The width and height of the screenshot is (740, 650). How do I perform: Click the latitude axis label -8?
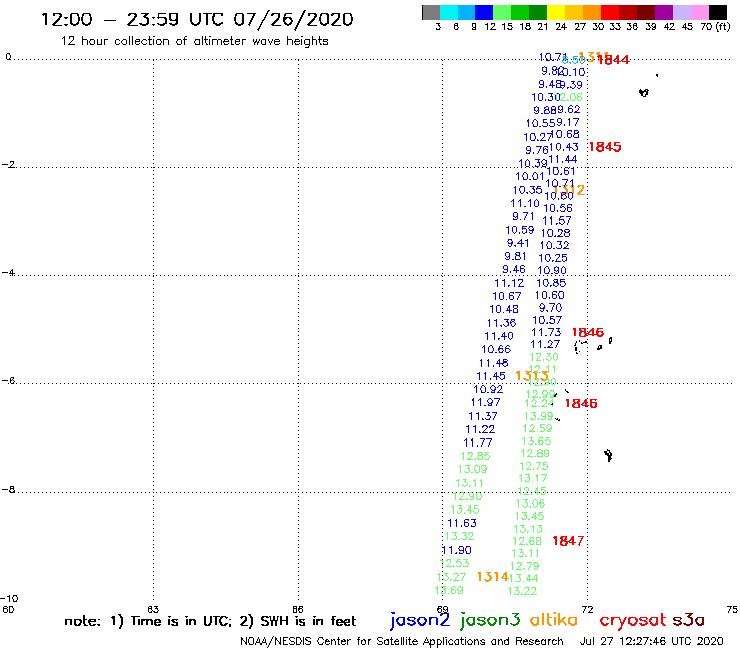click(x=8, y=490)
